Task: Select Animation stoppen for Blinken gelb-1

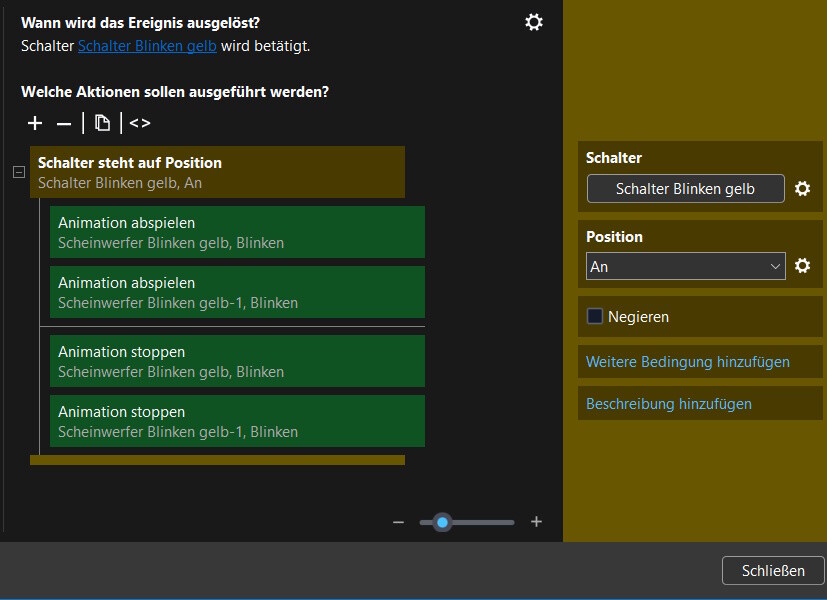Action: (237, 421)
